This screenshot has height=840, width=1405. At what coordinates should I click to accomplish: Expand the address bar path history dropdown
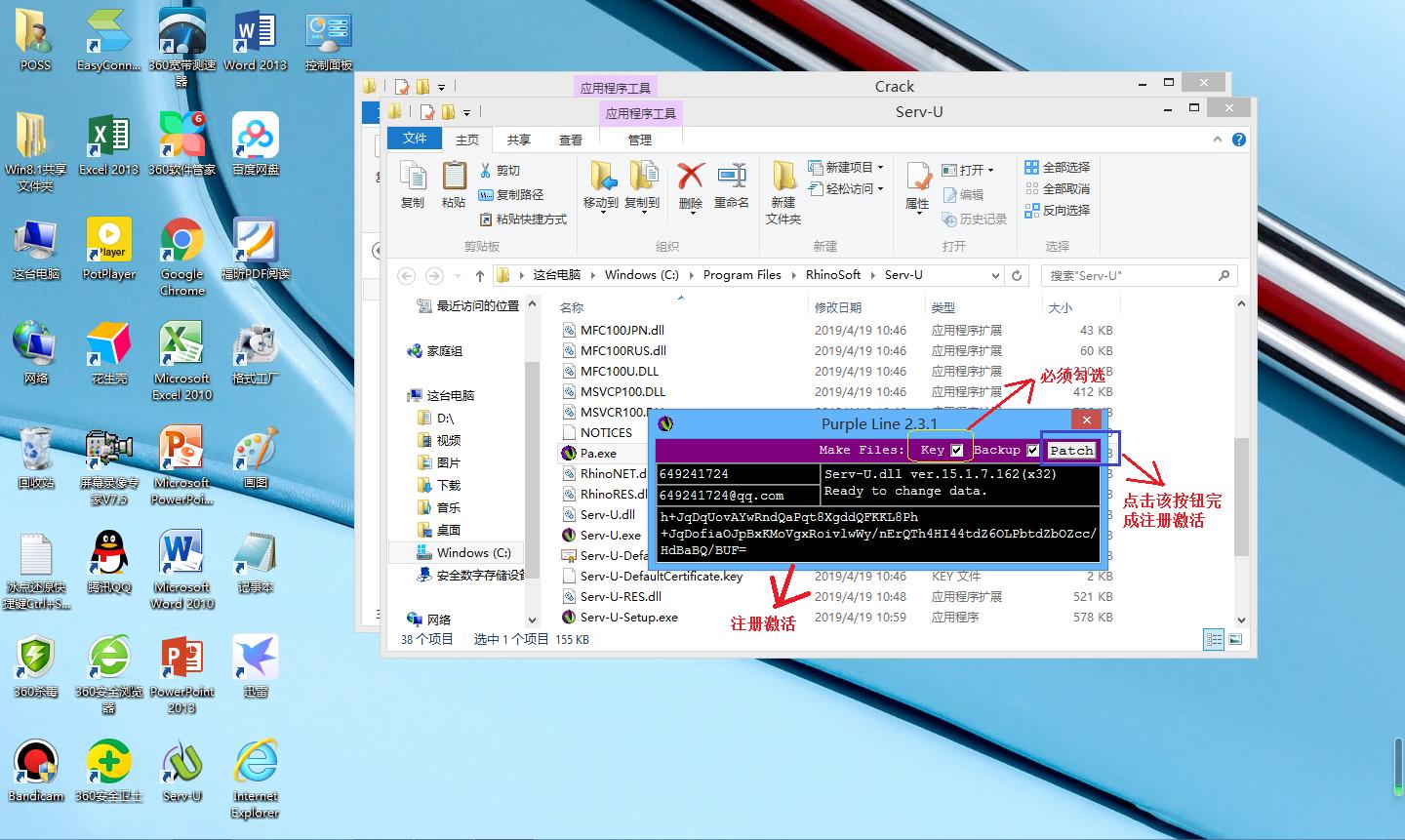coord(995,275)
